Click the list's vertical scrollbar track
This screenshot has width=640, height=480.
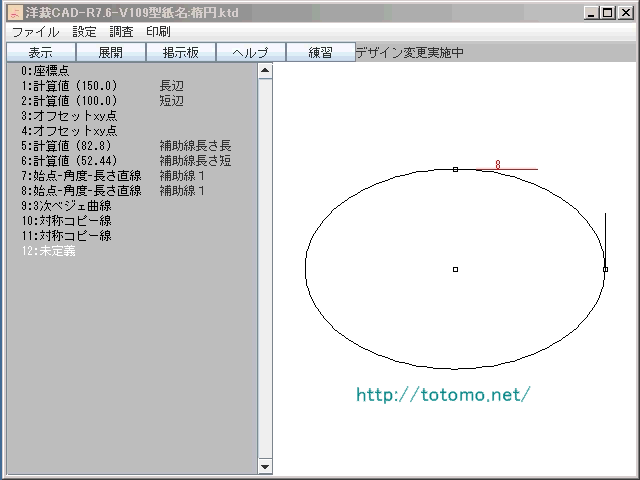coord(265,269)
